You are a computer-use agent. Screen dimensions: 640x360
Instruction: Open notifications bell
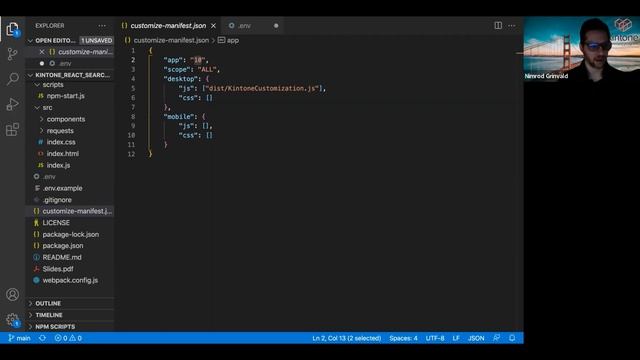coord(512,338)
